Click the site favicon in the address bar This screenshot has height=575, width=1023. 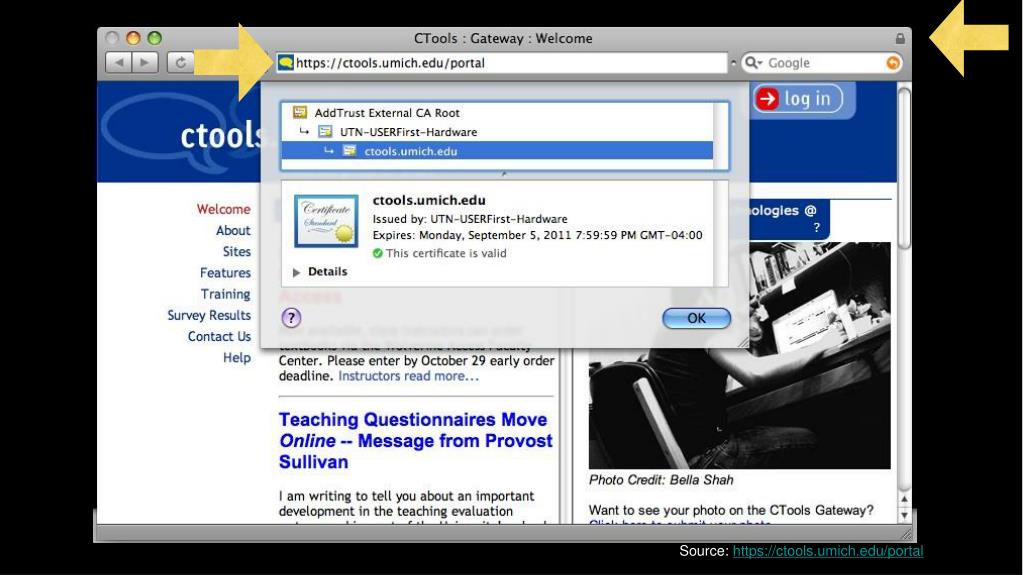pos(286,63)
